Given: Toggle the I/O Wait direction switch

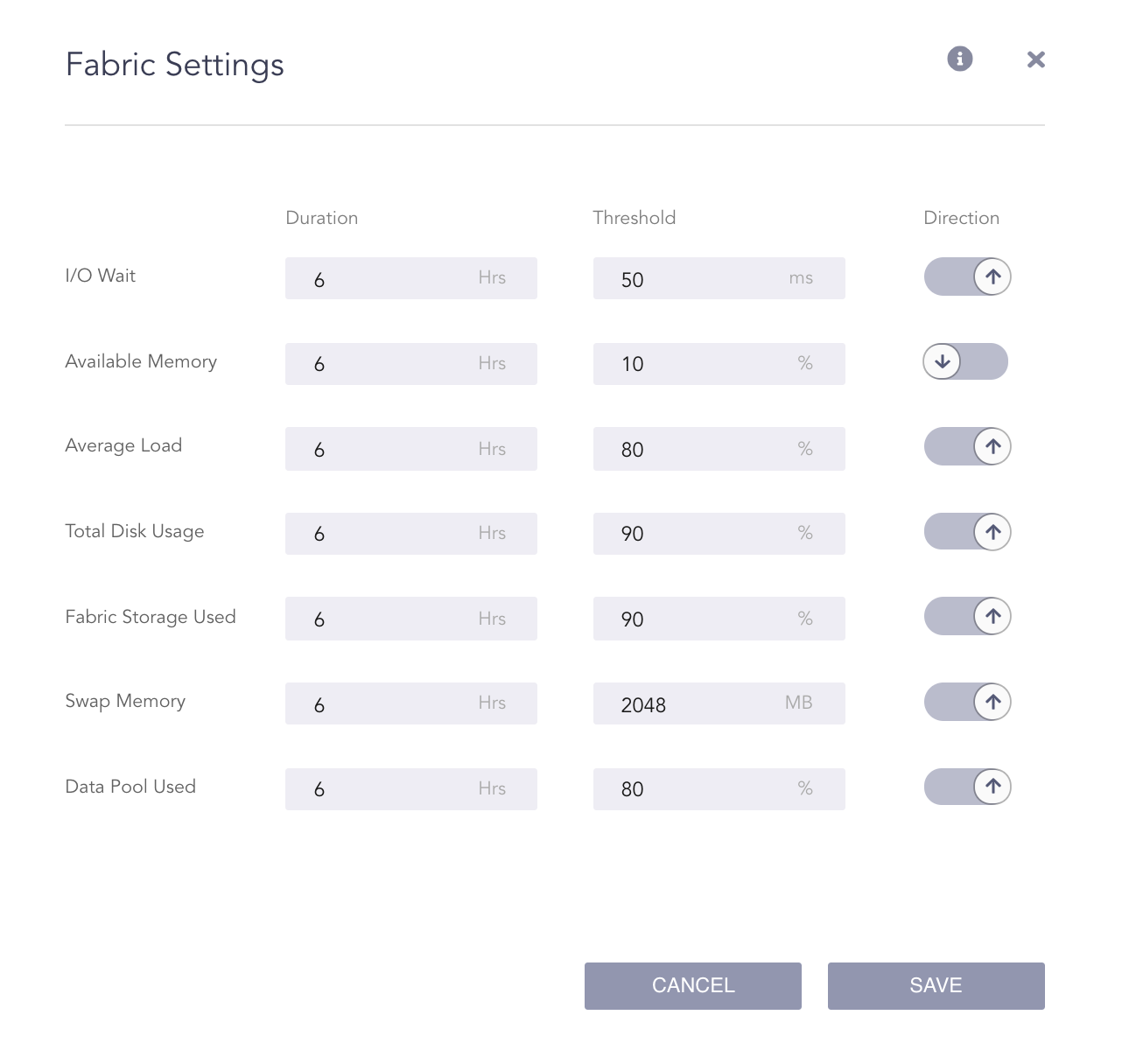Looking at the screenshot, I should [967, 276].
